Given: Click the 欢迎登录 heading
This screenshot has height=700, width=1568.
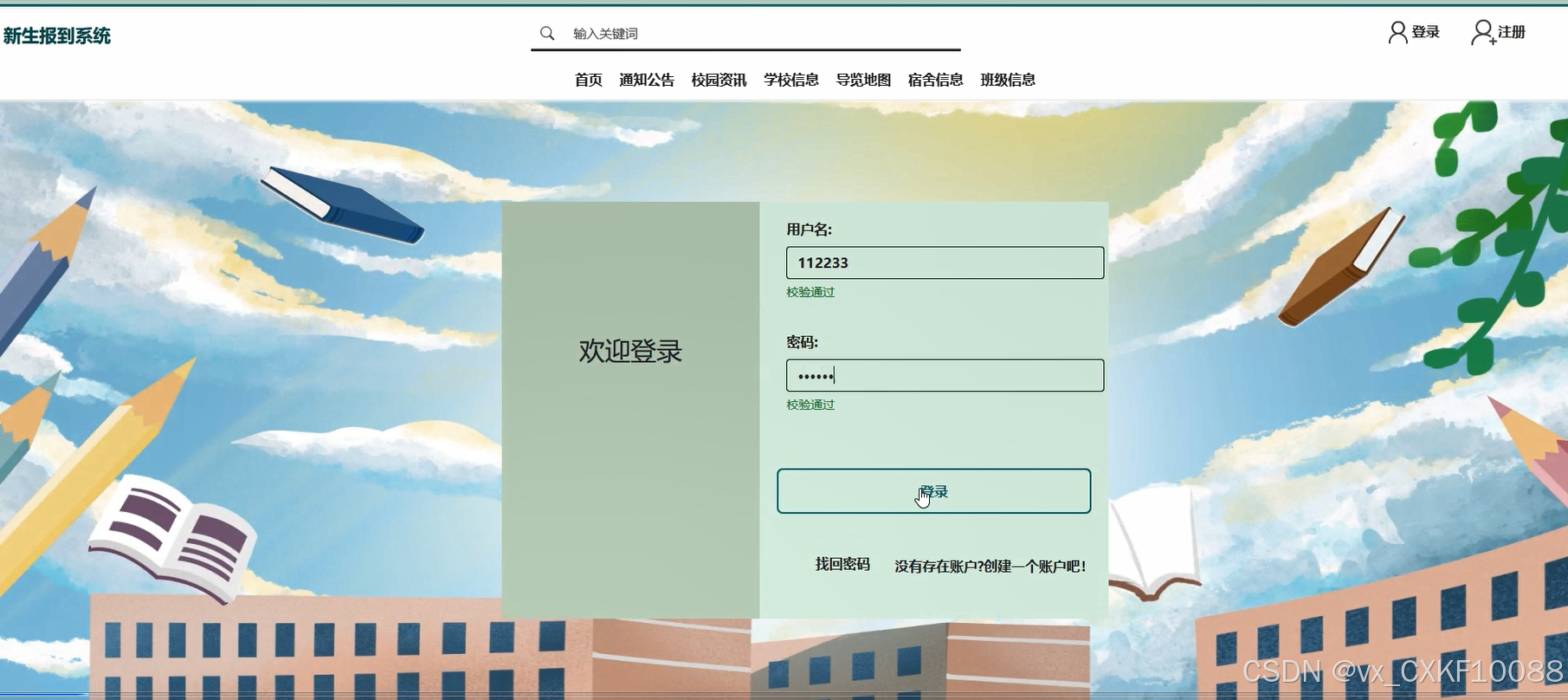Looking at the screenshot, I should 630,351.
